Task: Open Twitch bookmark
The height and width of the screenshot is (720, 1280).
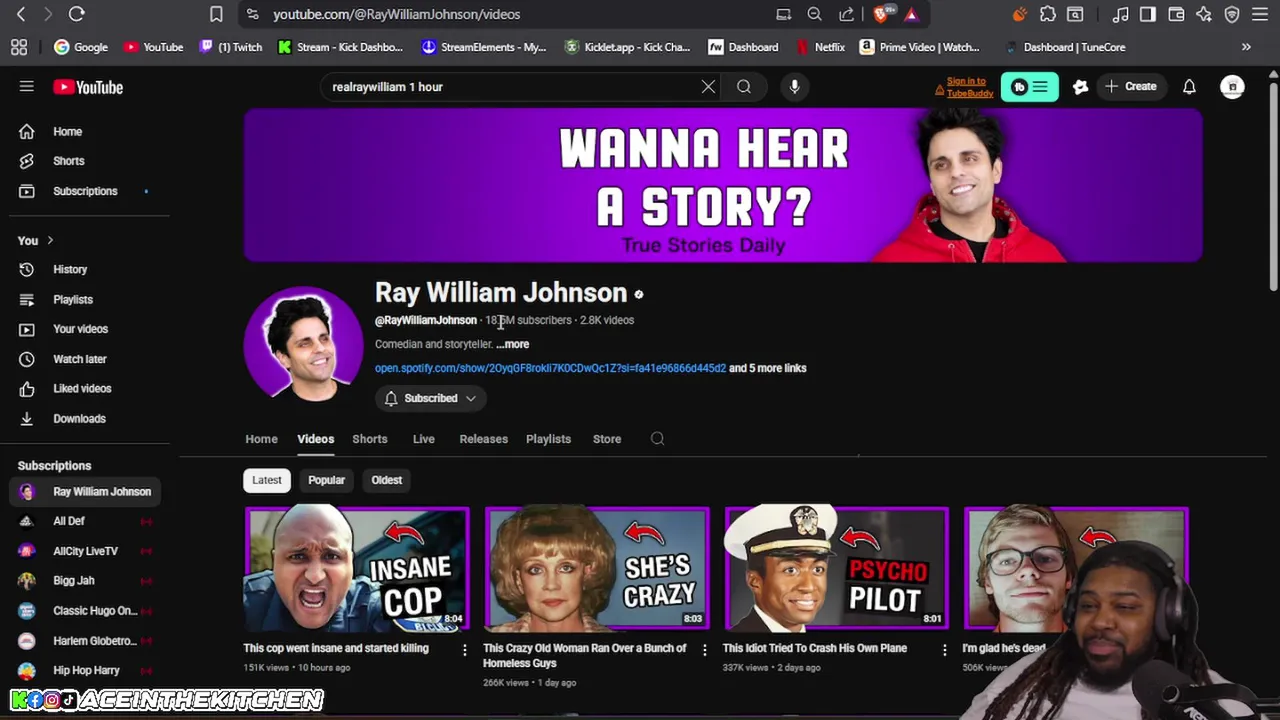Action: (231, 47)
